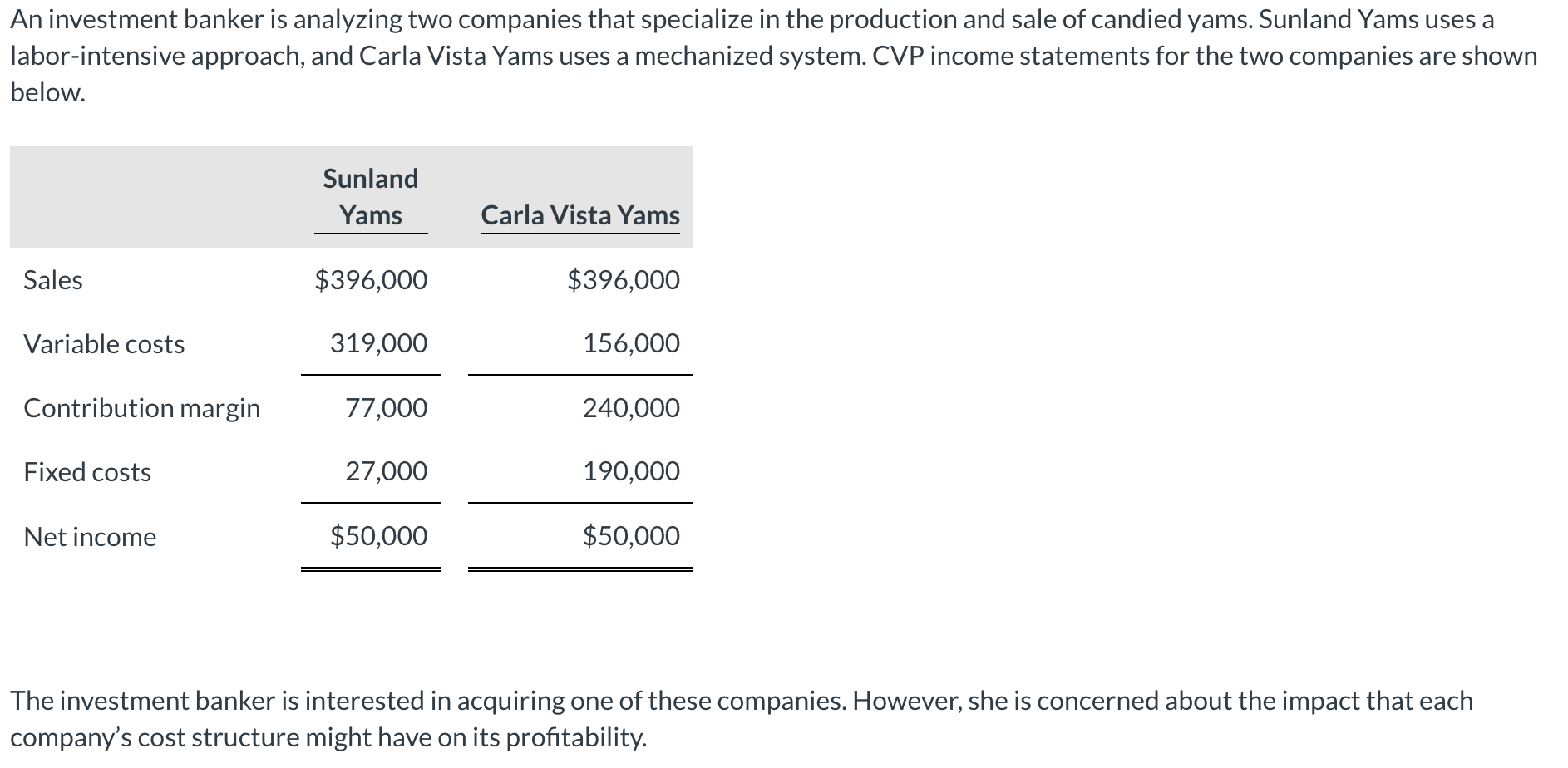Click Carla Vista contribution margin 240,000
1568x768 pixels.
click(632, 408)
